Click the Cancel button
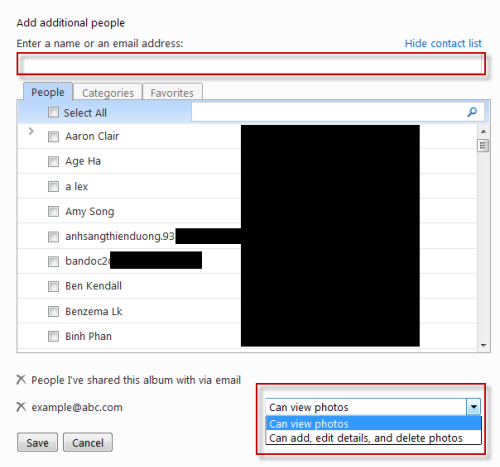 (88, 442)
